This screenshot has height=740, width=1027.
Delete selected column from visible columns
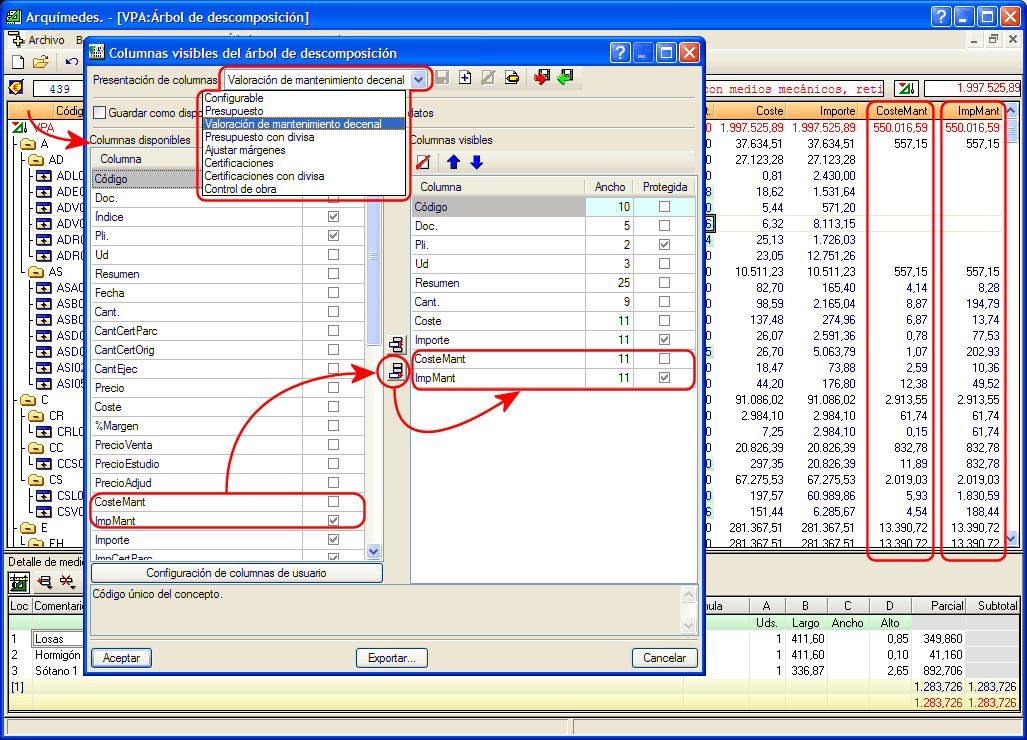(x=423, y=162)
